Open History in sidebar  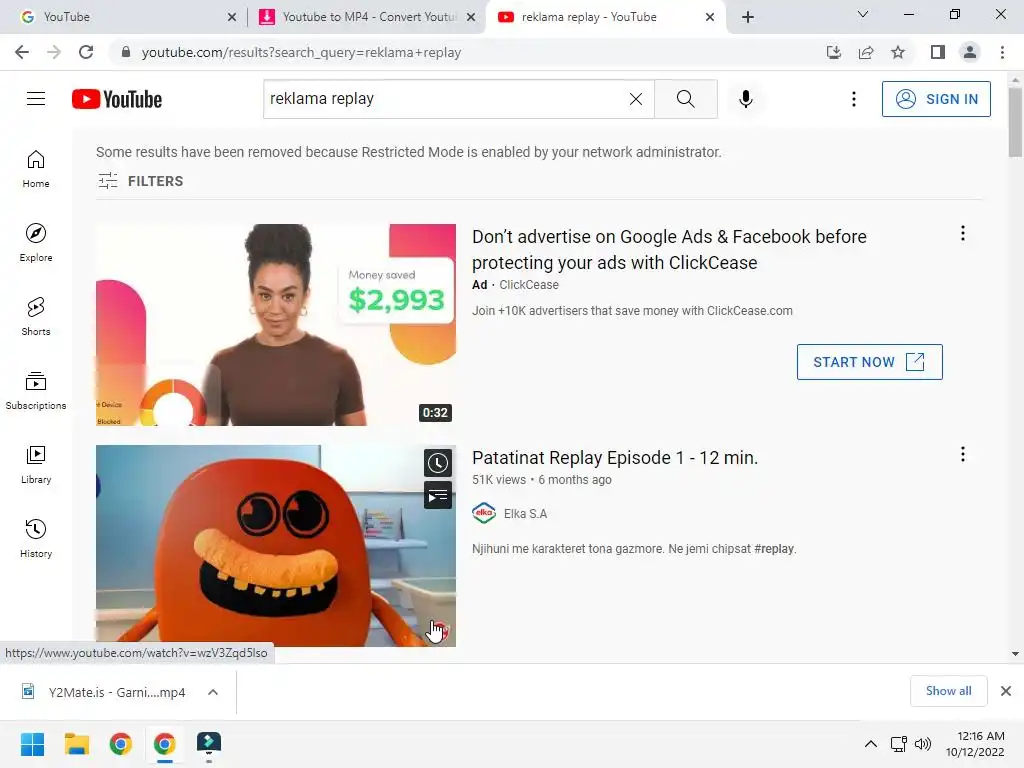[x=36, y=538]
